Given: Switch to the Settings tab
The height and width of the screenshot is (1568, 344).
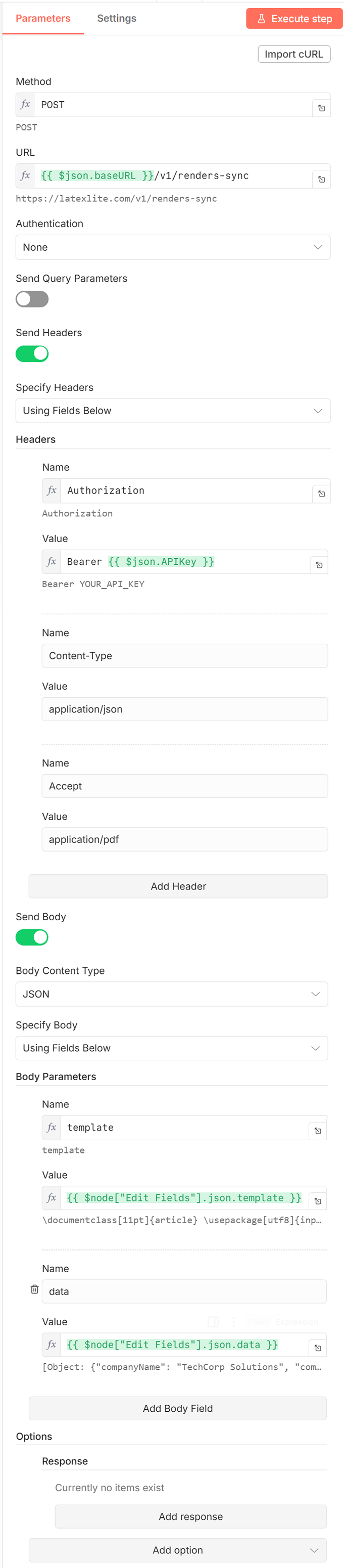Looking at the screenshot, I should (x=116, y=18).
